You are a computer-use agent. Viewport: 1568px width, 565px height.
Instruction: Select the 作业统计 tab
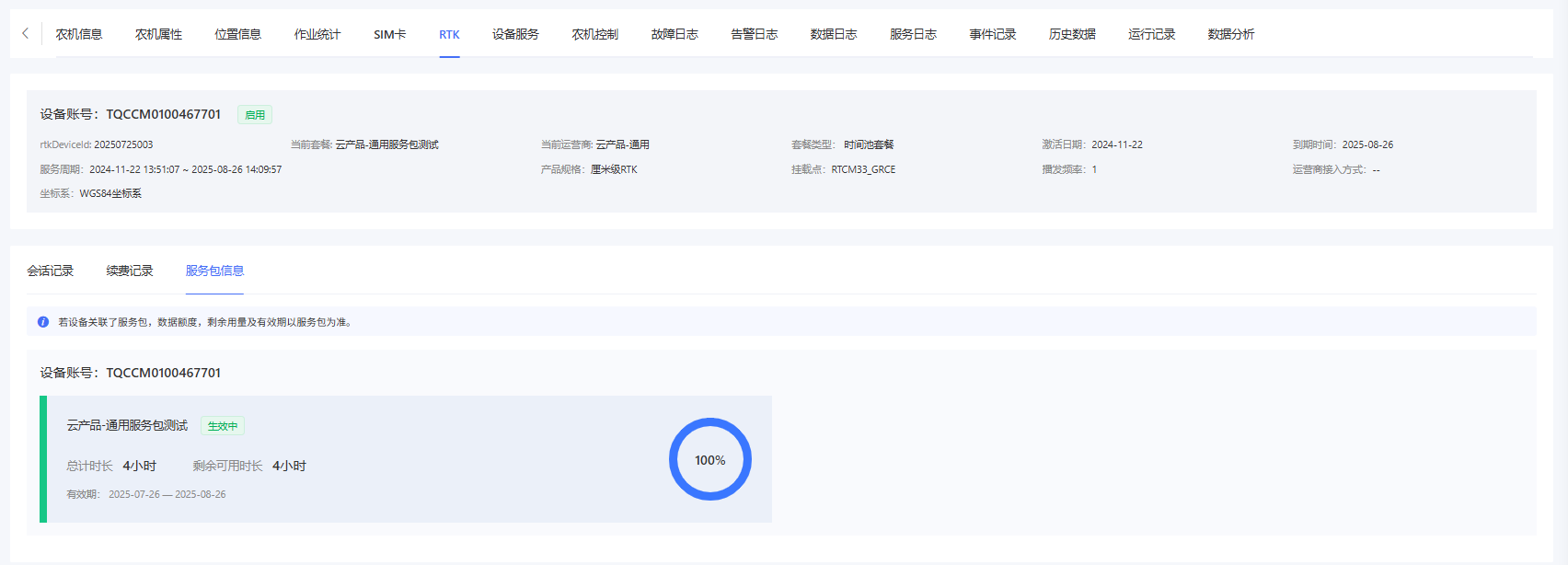(x=317, y=34)
